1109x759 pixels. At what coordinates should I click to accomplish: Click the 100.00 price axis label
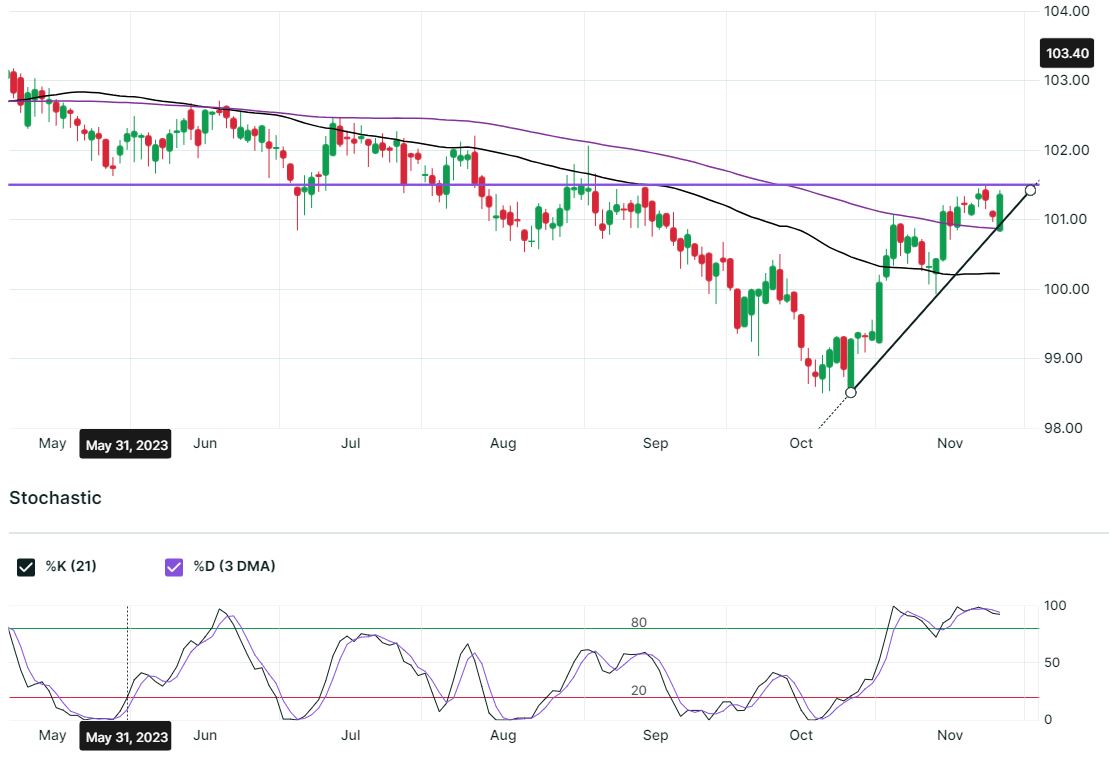pos(1067,289)
